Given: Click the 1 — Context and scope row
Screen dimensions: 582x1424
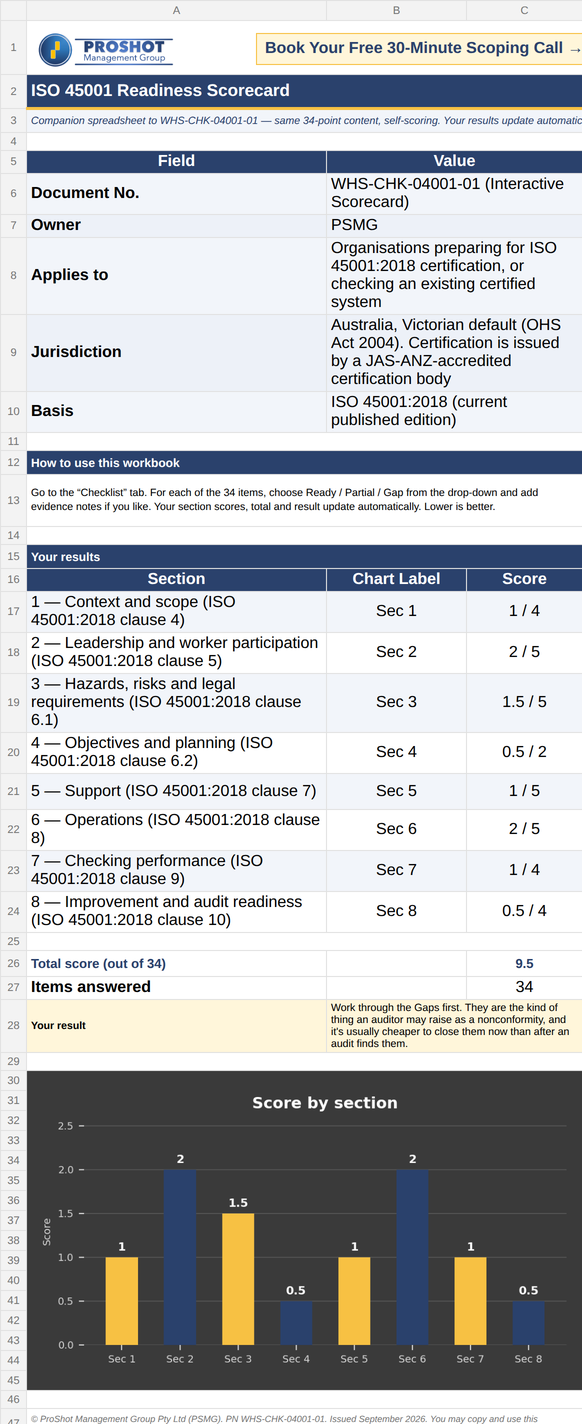Looking at the screenshot, I should pos(176,611).
